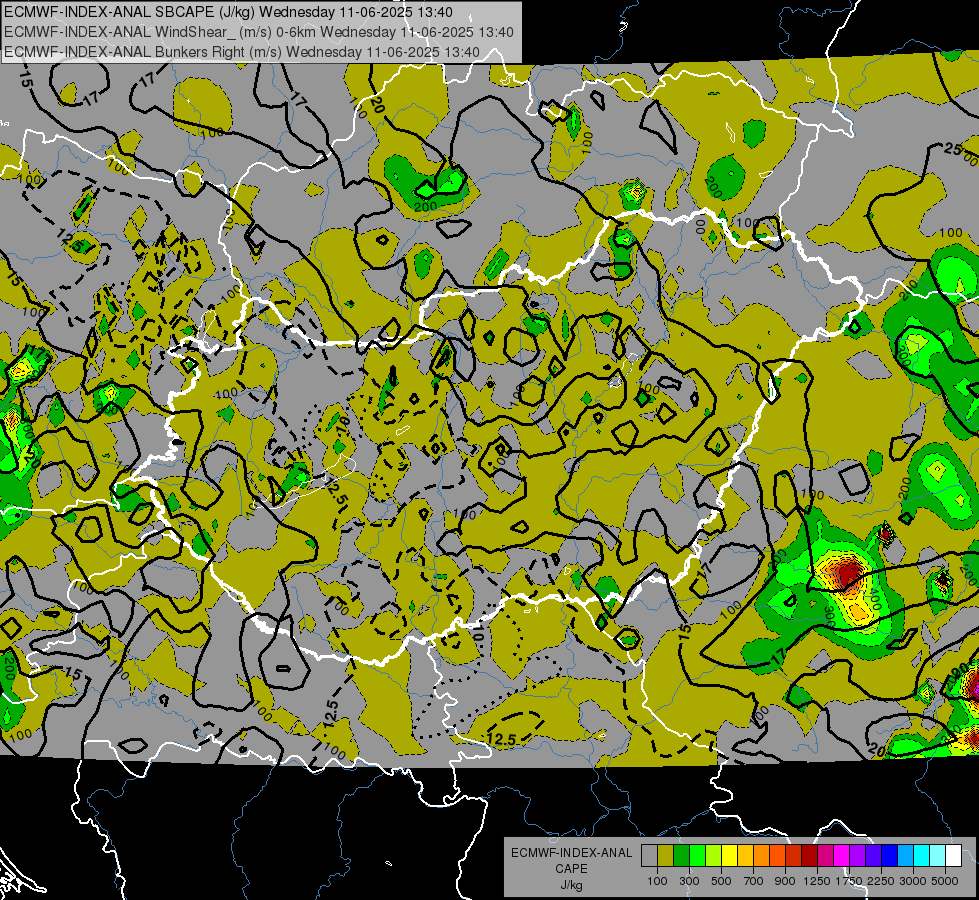
Task: Click the dark red legend swatch
Action: point(809,855)
